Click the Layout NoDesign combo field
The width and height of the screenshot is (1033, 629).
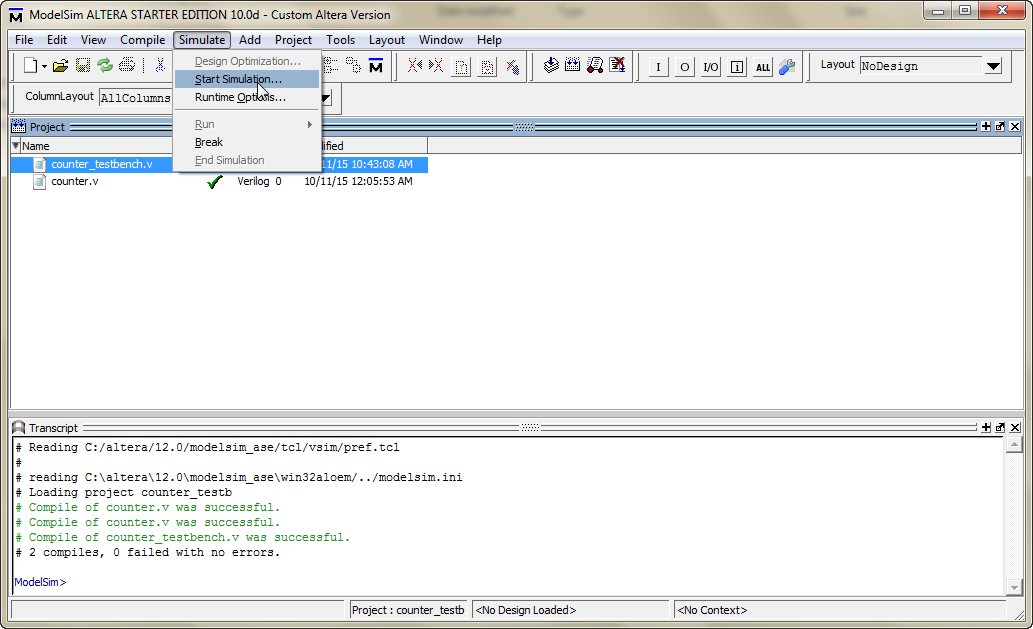tap(921, 66)
